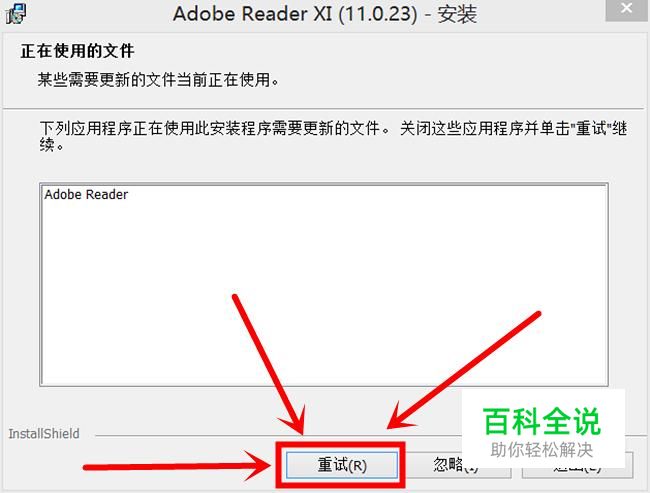Click the InstallShield label
The width and height of the screenshot is (650, 493).
pos(44,434)
